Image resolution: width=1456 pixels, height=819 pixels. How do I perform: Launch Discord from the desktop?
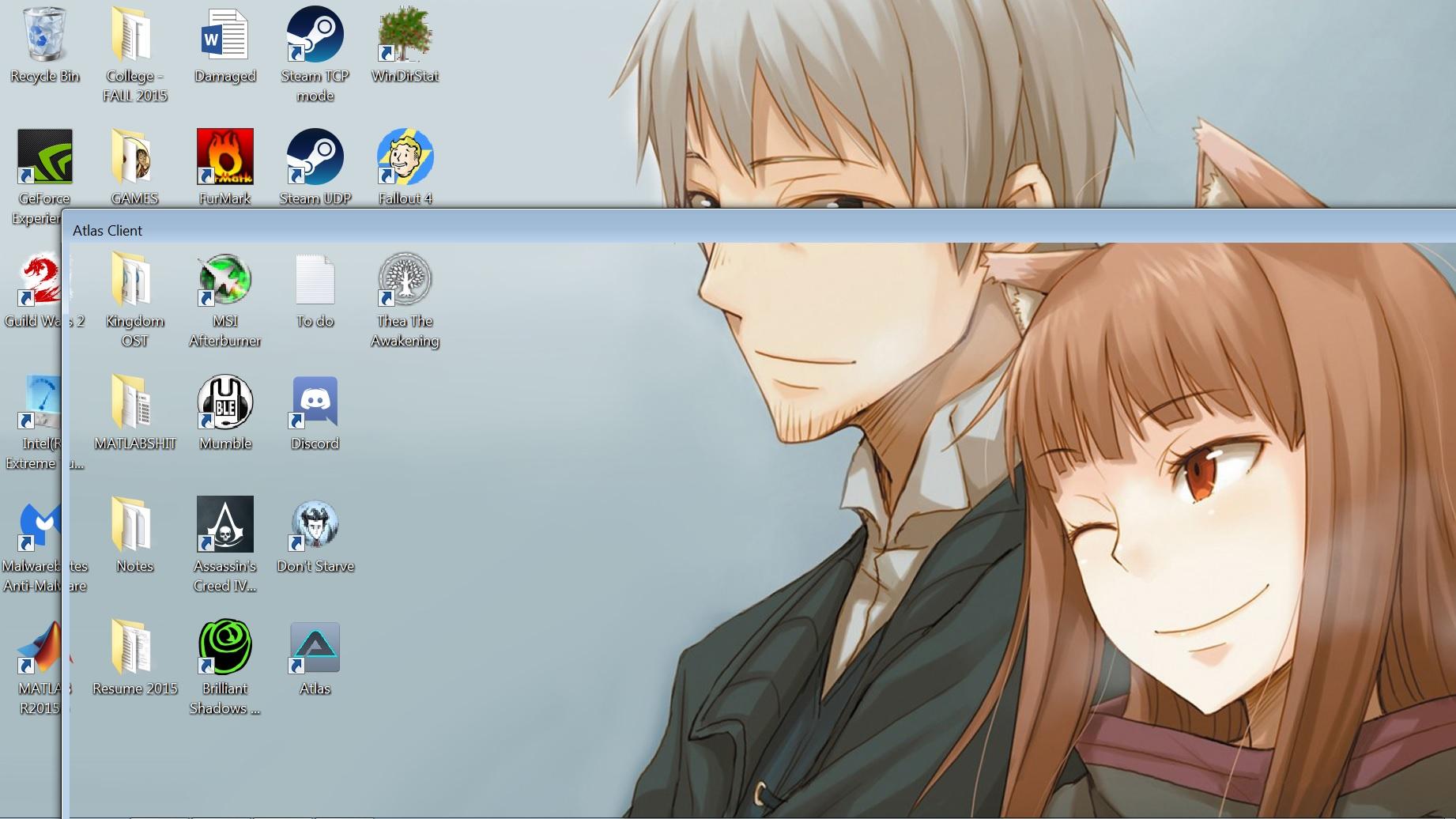tap(315, 403)
